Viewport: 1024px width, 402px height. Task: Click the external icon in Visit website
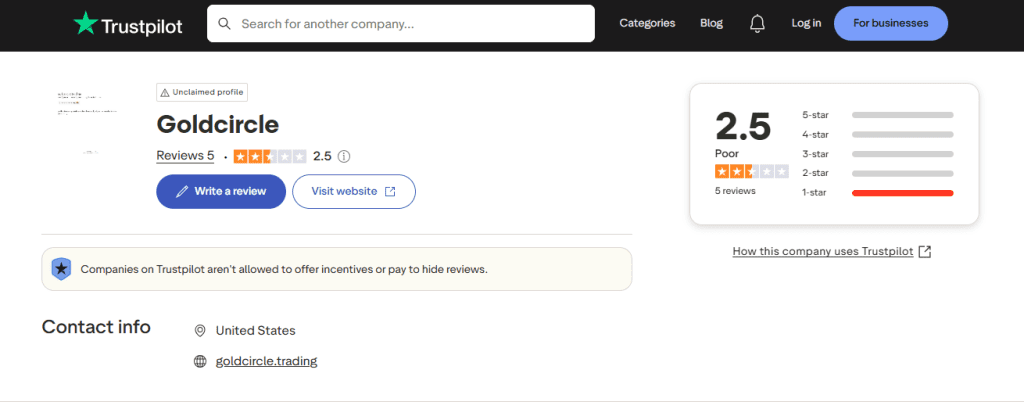click(390, 192)
